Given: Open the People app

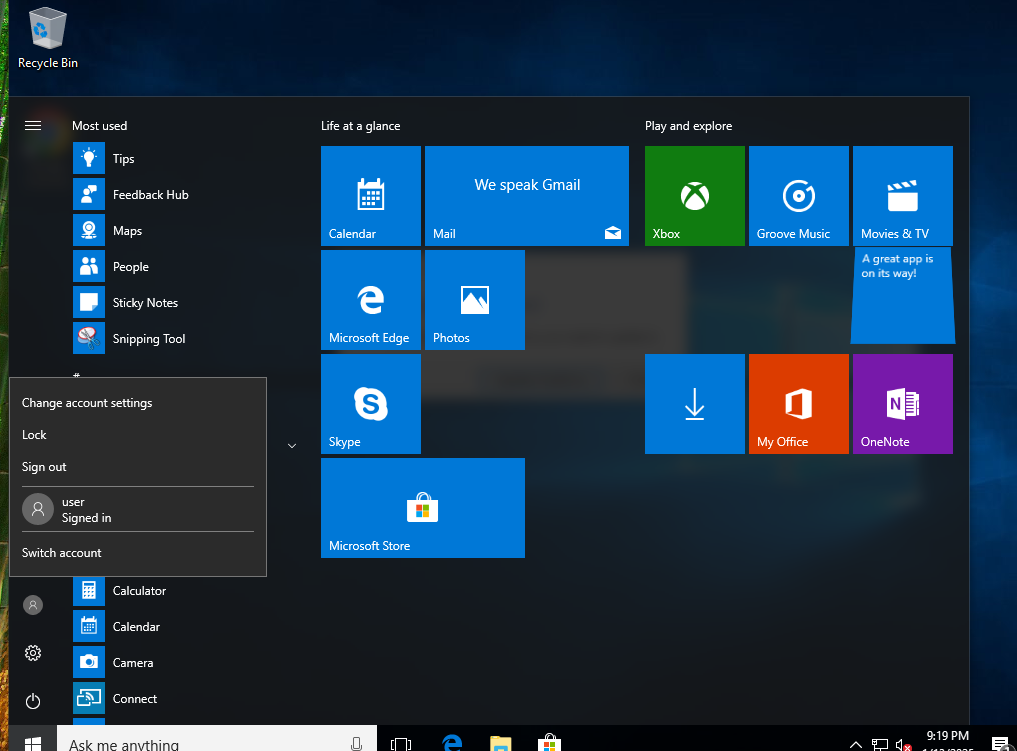Looking at the screenshot, I should pos(130,267).
